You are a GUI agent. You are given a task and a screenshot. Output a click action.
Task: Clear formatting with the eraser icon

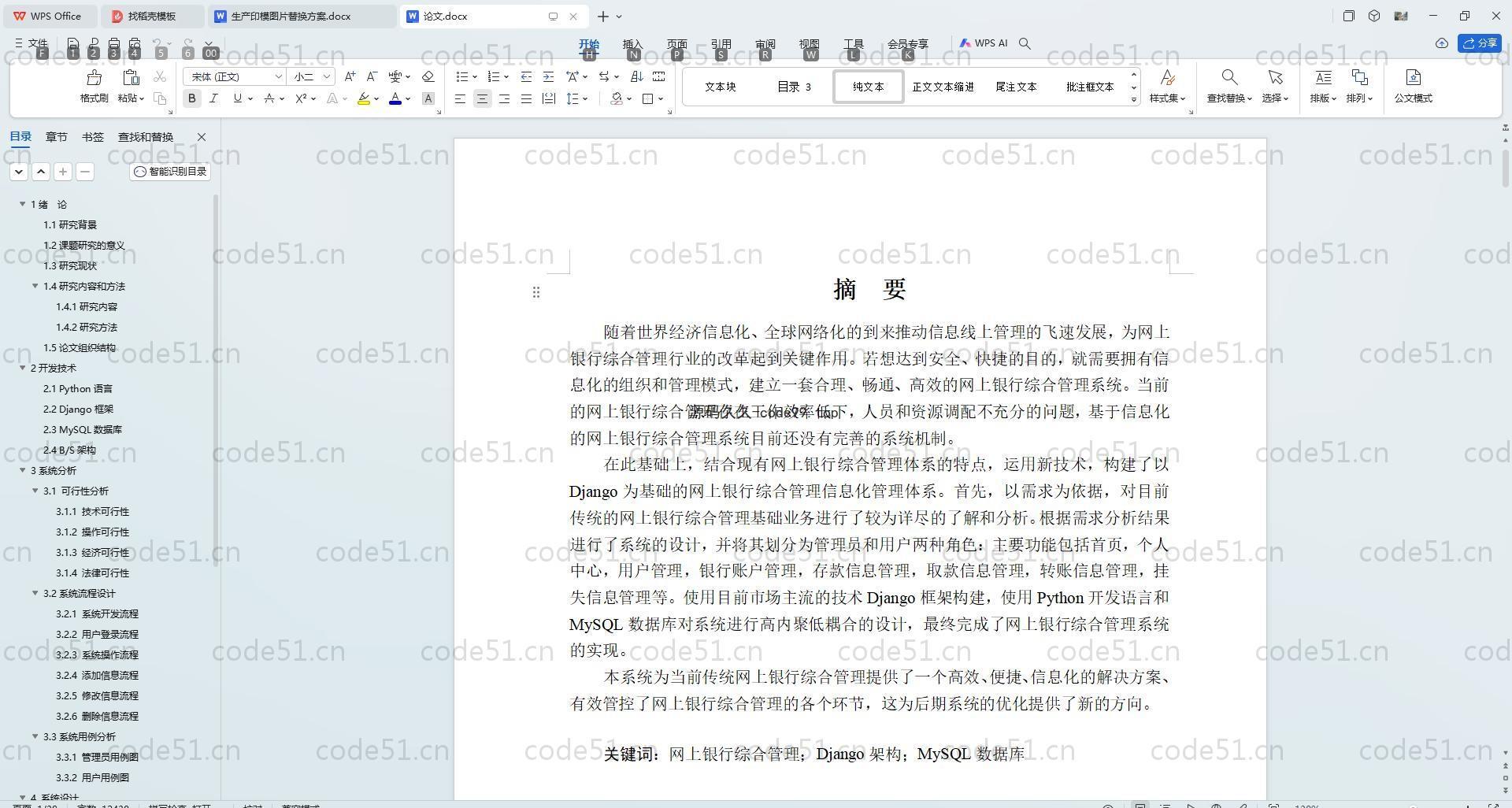pos(428,76)
